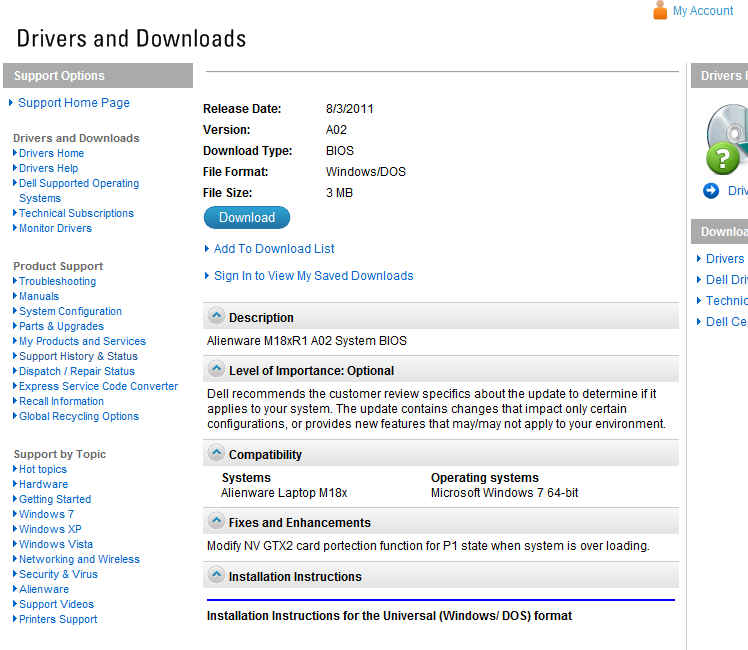Click the Drivers and Downloads page title
The image size is (748, 650).
click(x=131, y=39)
